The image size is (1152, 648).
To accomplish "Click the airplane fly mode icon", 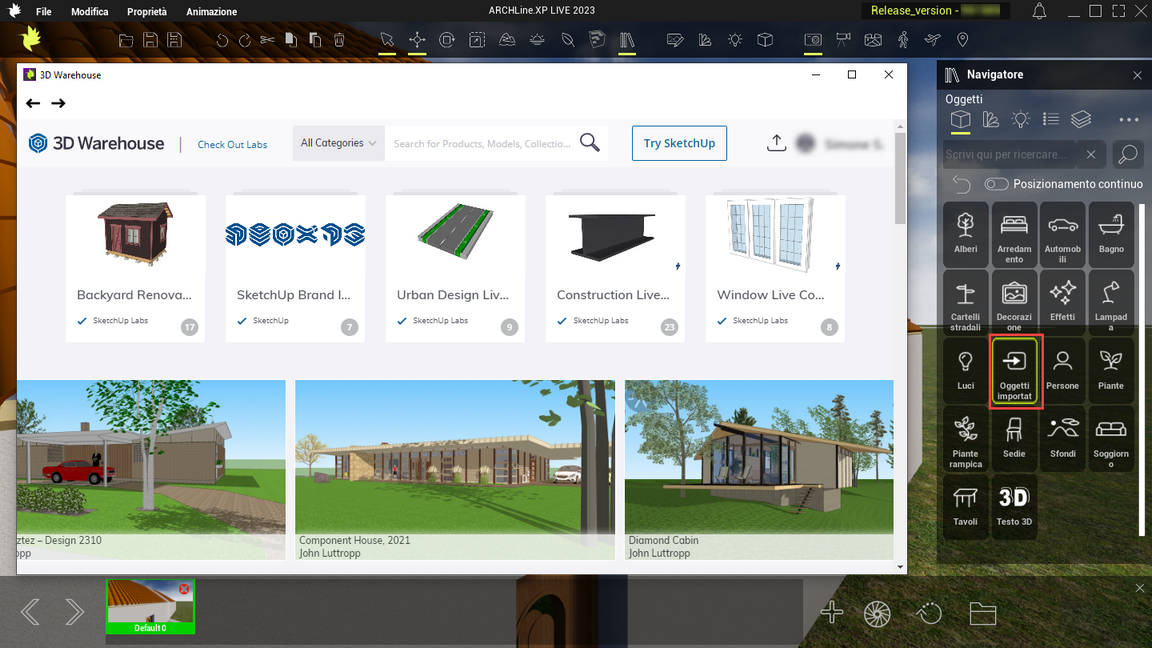I will pyautogui.click(x=932, y=40).
